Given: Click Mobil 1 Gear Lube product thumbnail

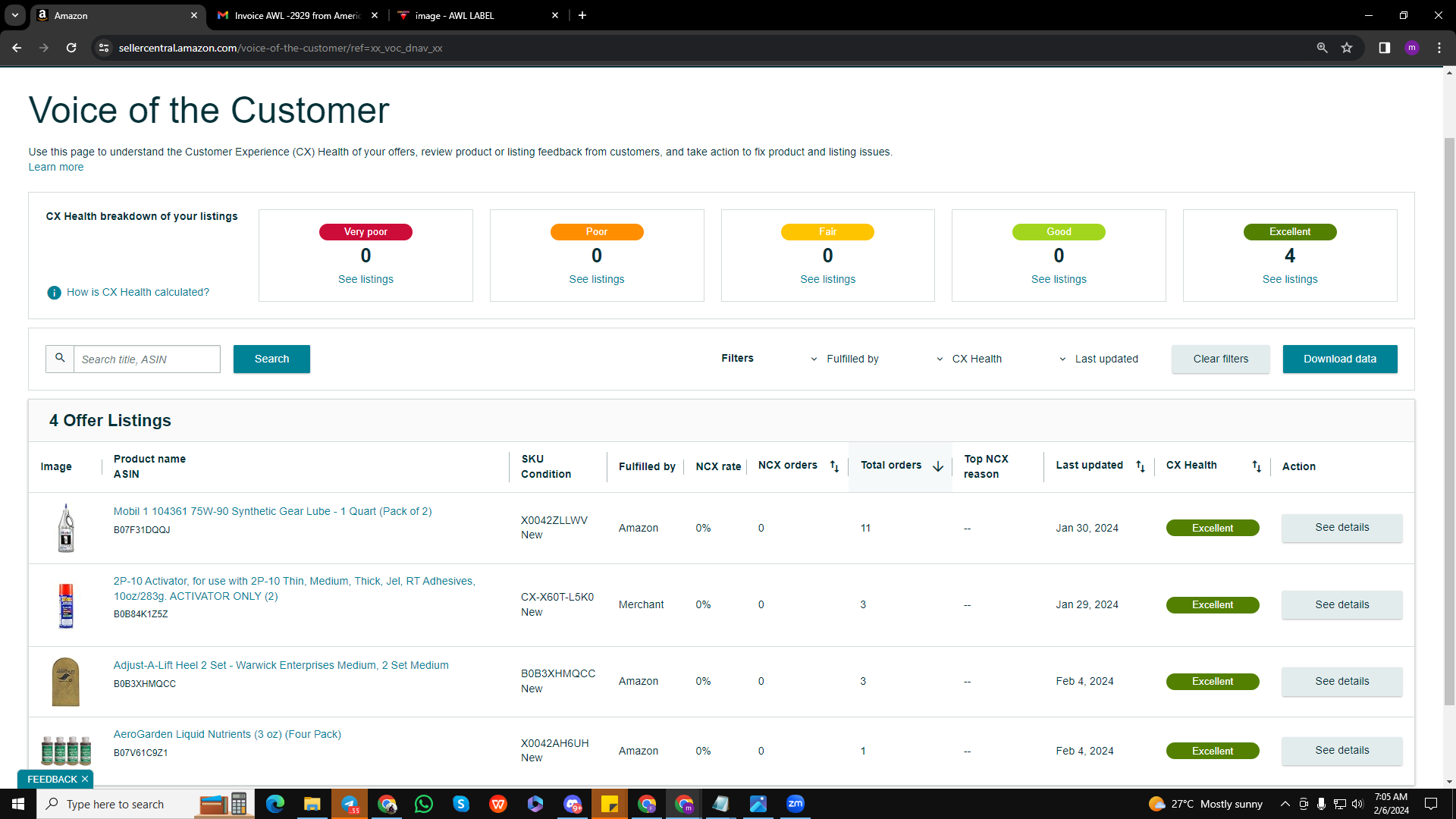Looking at the screenshot, I should point(66,528).
